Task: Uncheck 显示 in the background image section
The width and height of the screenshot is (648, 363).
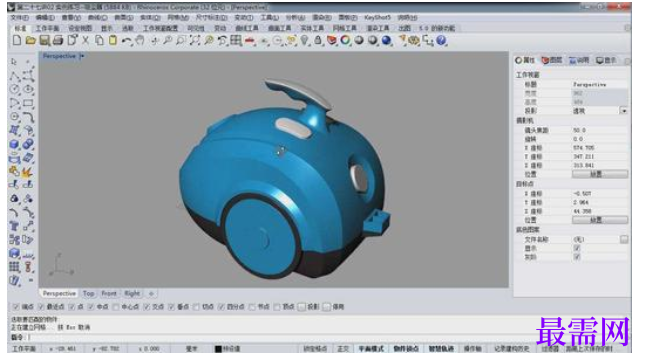Action: (x=577, y=248)
